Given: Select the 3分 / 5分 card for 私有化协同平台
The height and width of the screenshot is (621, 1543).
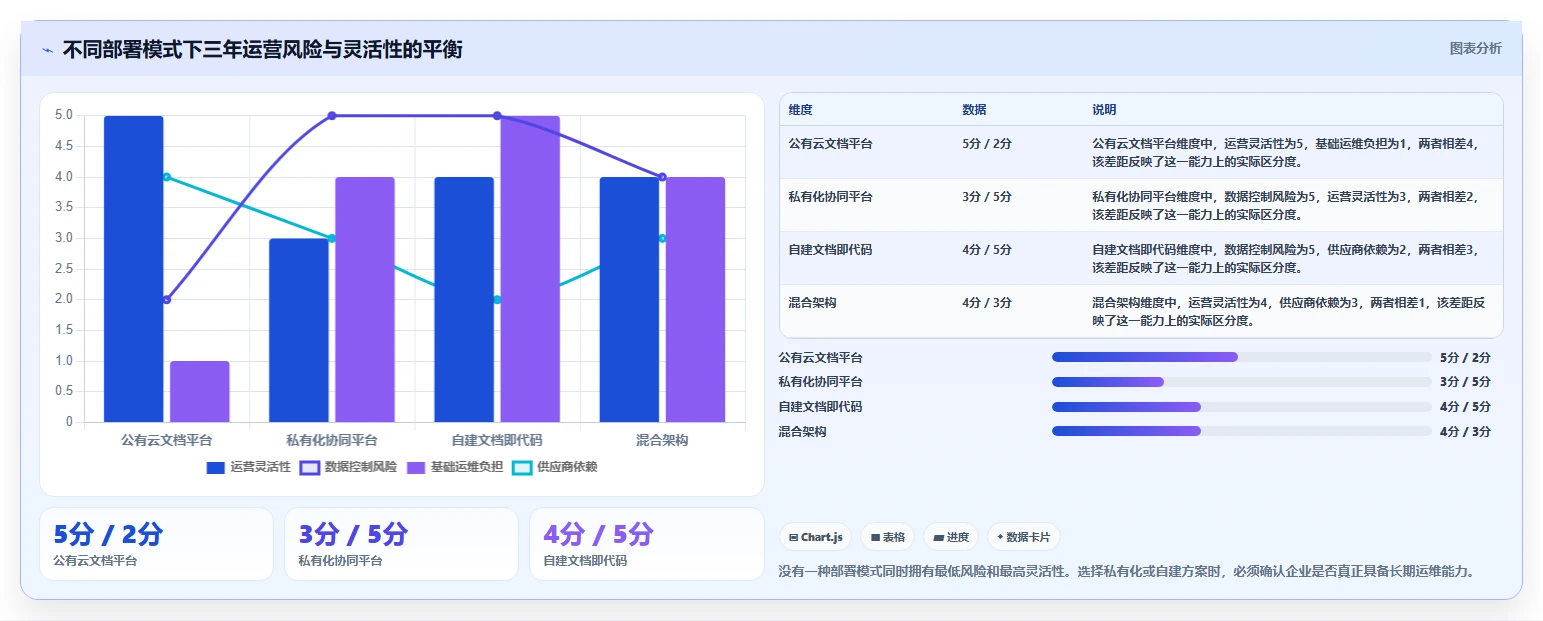Looking at the screenshot, I should 401,544.
